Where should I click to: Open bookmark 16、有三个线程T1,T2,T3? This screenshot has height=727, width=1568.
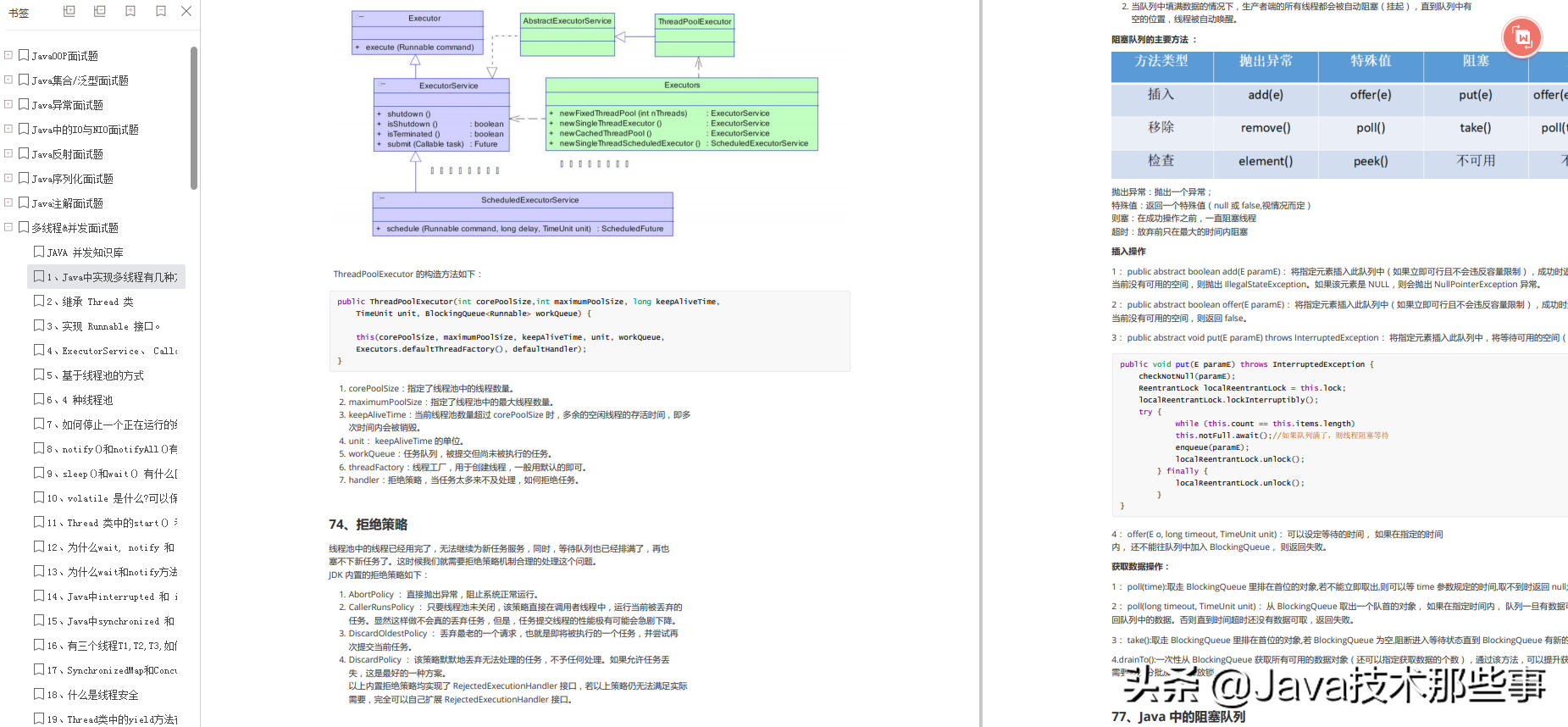pyautogui.click(x=112, y=646)
